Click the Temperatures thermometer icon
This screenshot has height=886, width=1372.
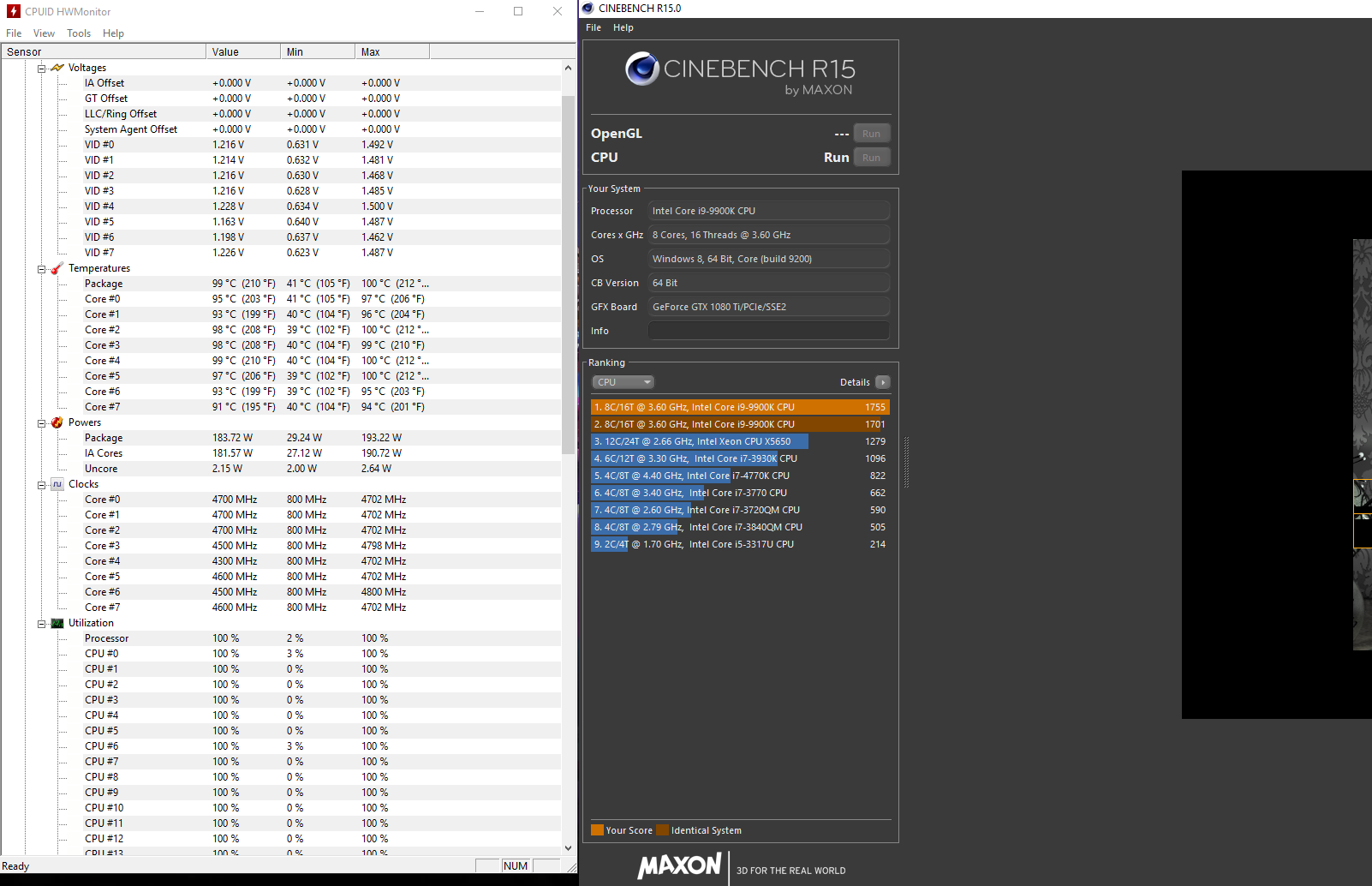coord(56,267)
